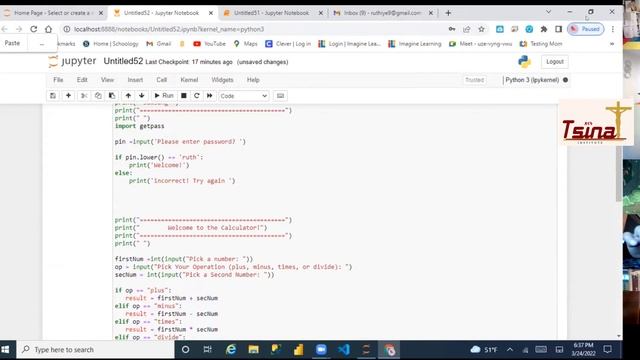640x360 pixels.
Task: Save notebook with the floppy disk icon
Action: coord(53,96)
